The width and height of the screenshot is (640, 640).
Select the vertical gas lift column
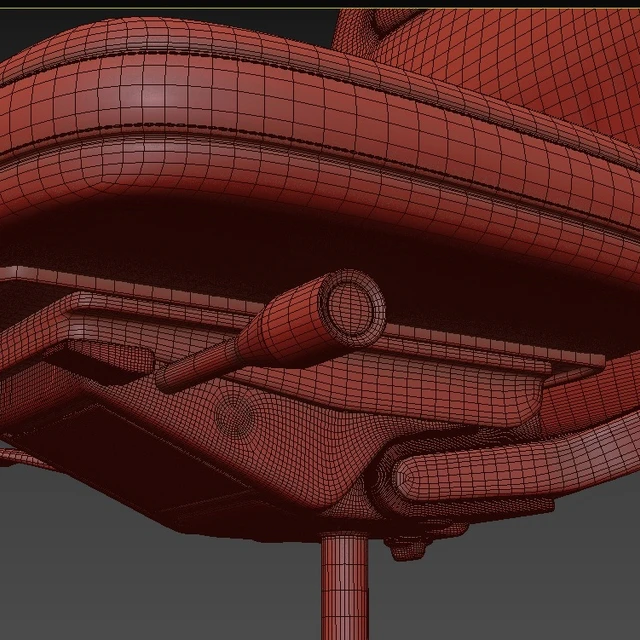coord(345,587)
